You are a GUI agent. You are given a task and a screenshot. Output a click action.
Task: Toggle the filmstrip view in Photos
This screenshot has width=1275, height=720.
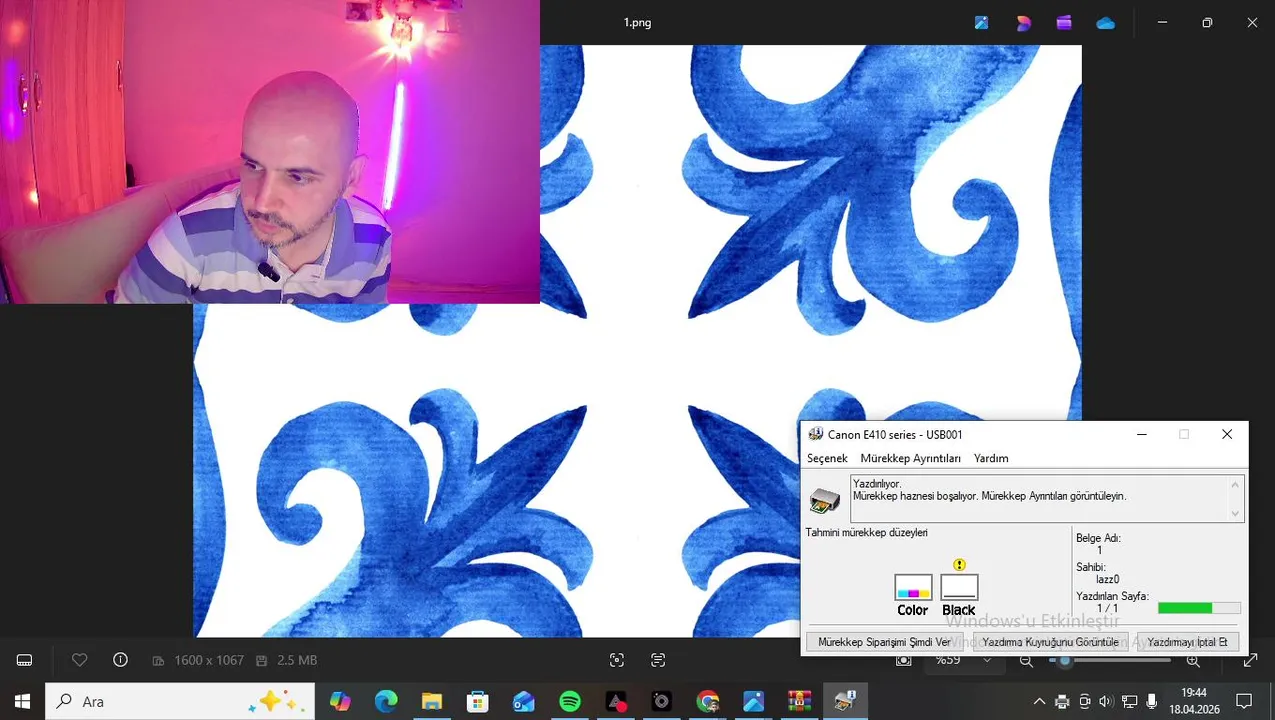(x=25, y=660)
